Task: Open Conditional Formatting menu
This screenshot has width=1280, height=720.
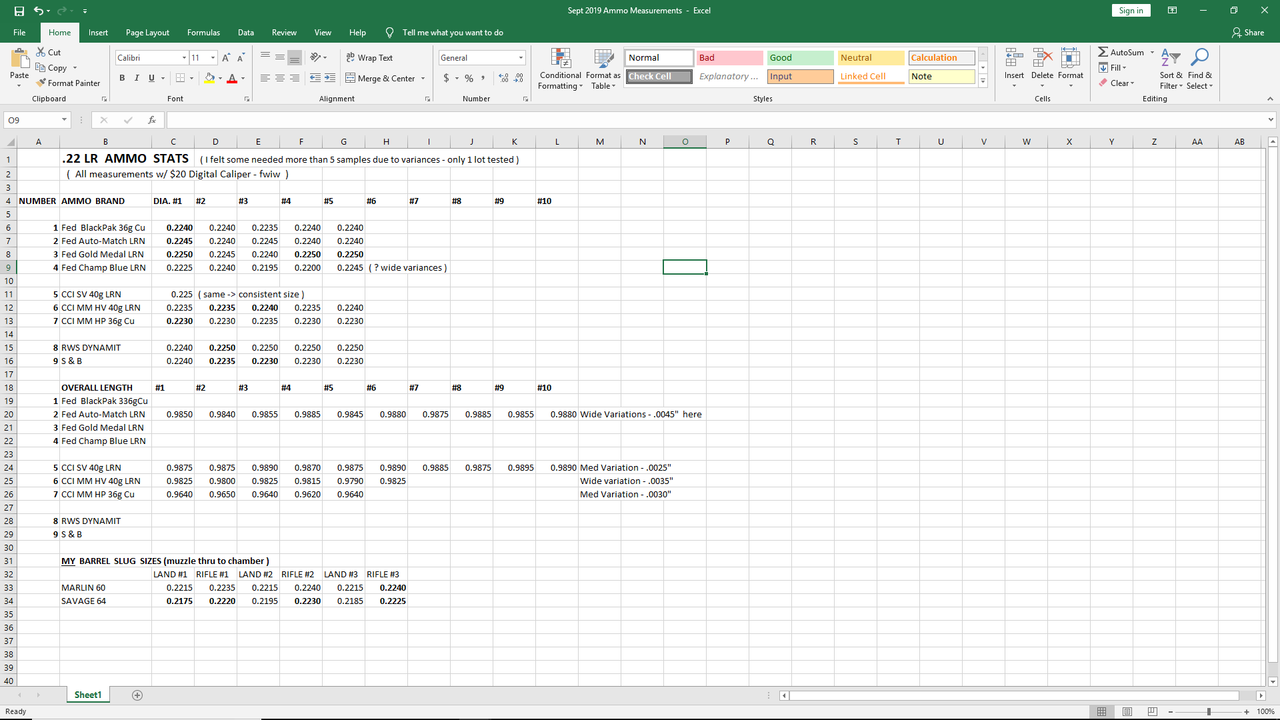Action: (560, 68)
